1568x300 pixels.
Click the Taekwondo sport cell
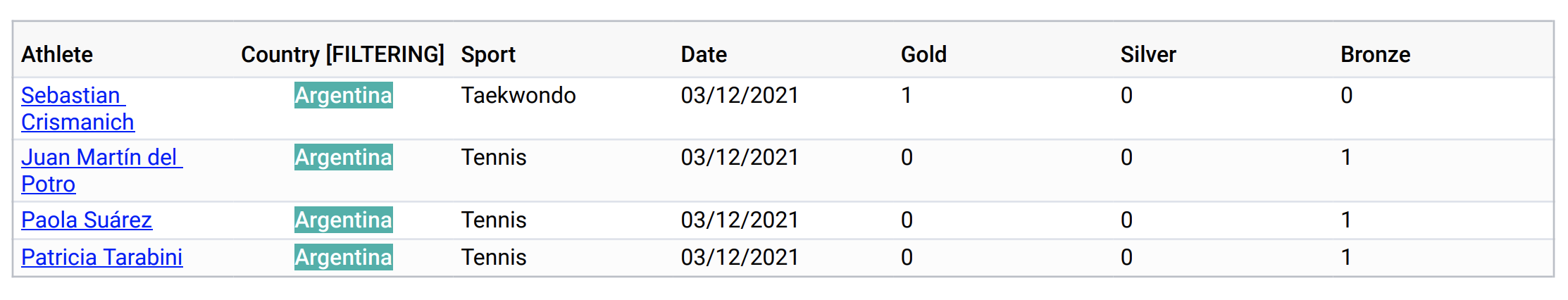tap(518, 95)
